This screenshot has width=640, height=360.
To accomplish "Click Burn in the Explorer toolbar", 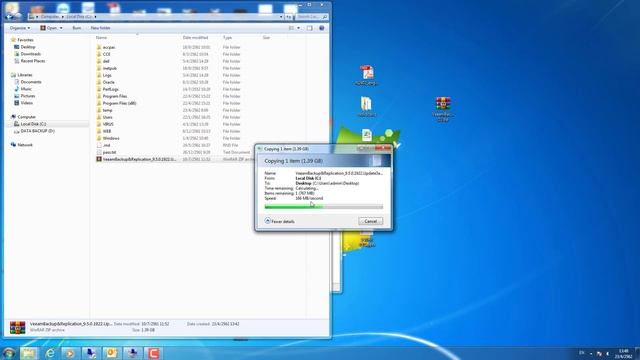I will pyautogui.click(x=76, y=28).
